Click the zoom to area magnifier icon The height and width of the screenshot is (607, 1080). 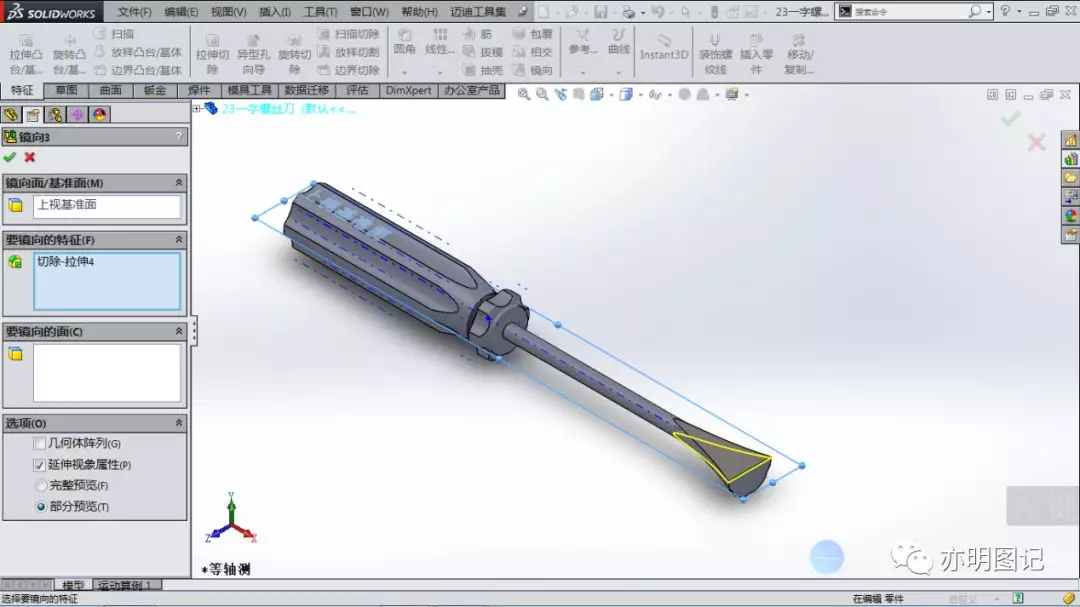(542, 94)
